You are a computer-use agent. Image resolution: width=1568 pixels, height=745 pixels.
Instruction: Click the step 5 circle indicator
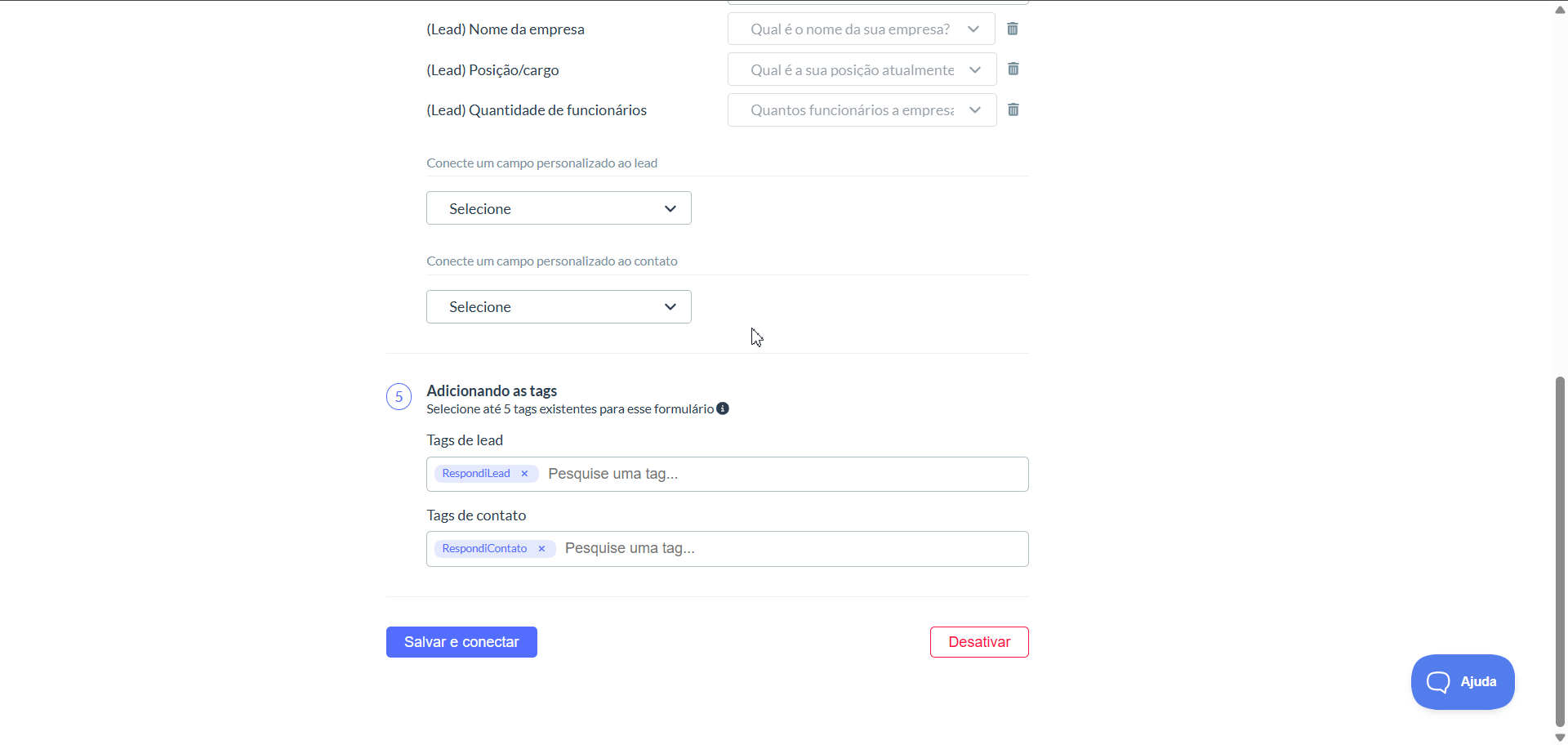tap(399, 397)
